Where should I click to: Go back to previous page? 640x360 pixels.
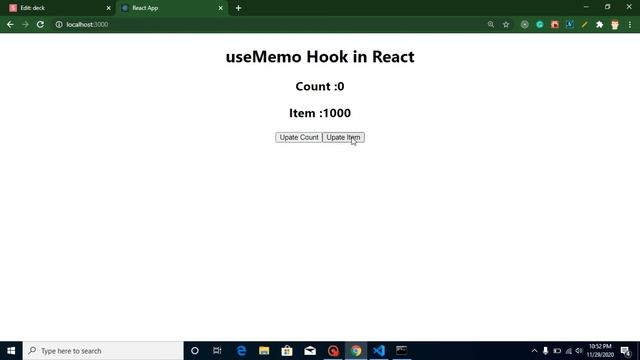point(10,24)
